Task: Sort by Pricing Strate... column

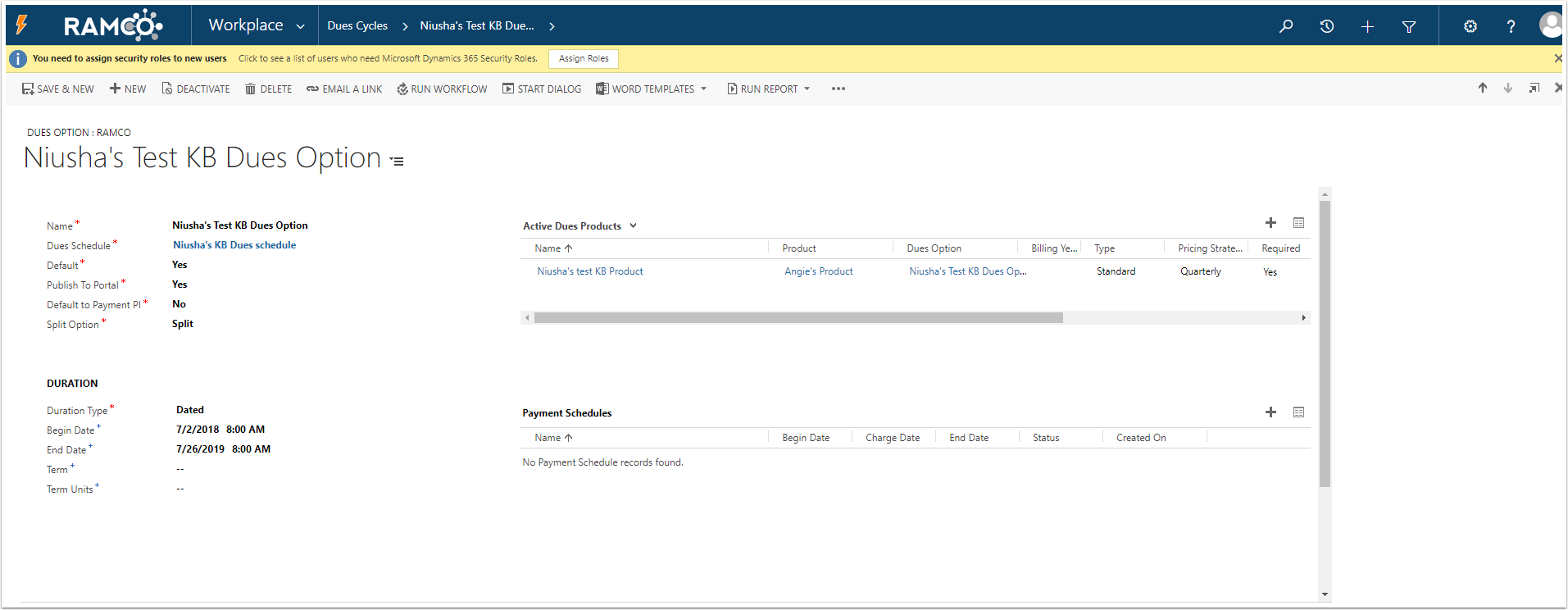Action: point(1210,248)
